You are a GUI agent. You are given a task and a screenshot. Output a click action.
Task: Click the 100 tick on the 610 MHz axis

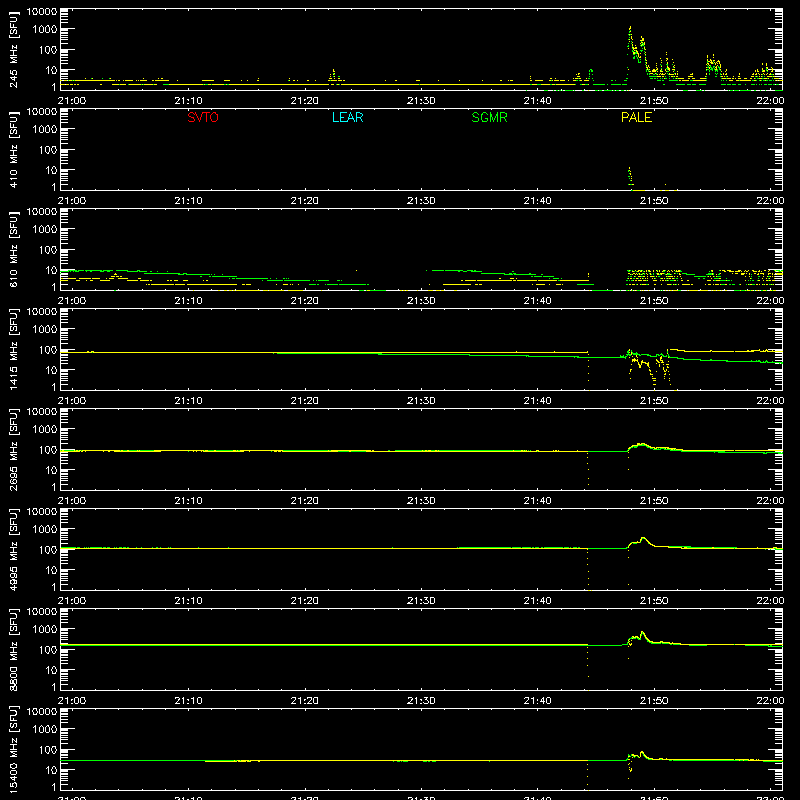(48, 250)
